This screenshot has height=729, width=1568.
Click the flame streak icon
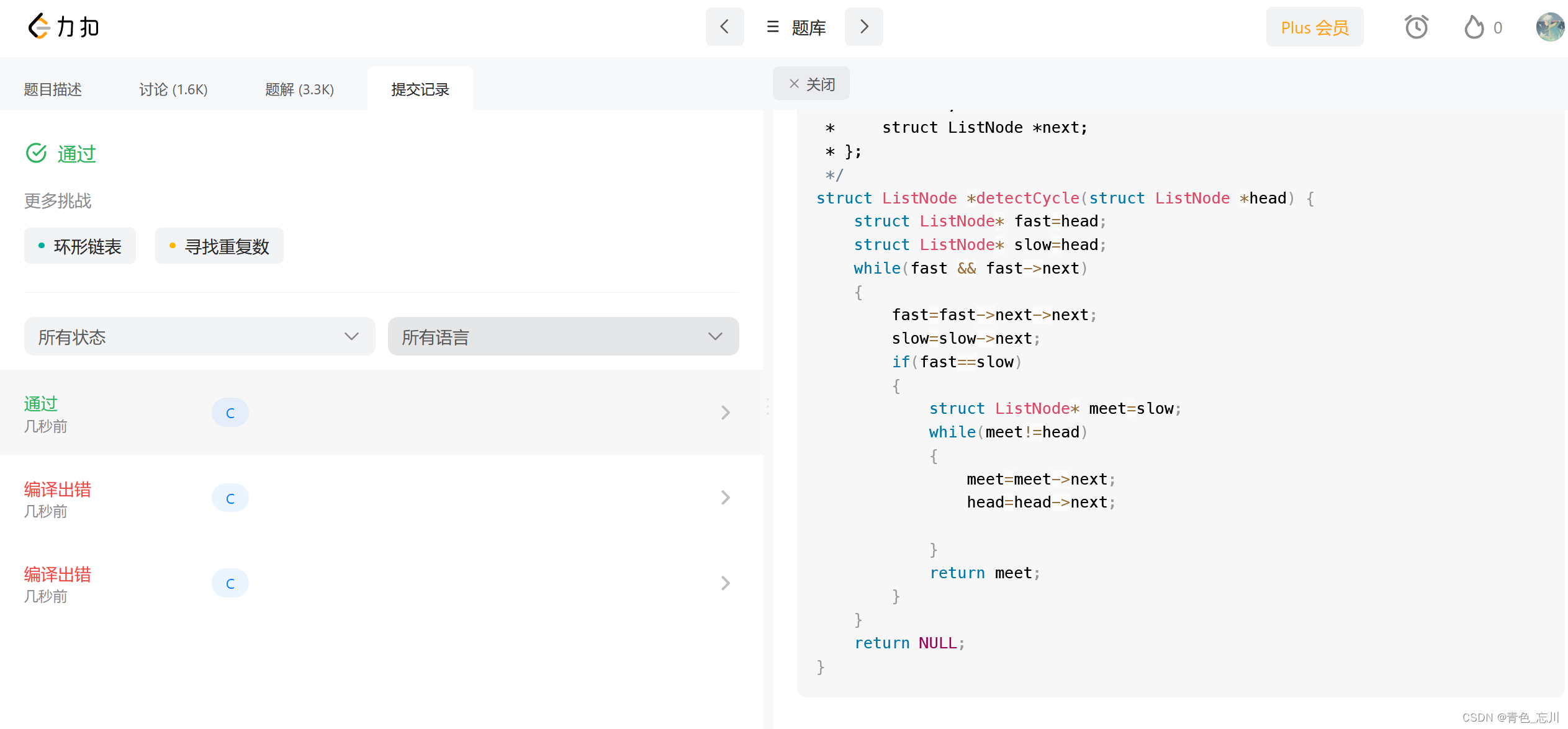(x=1474, y=27)
